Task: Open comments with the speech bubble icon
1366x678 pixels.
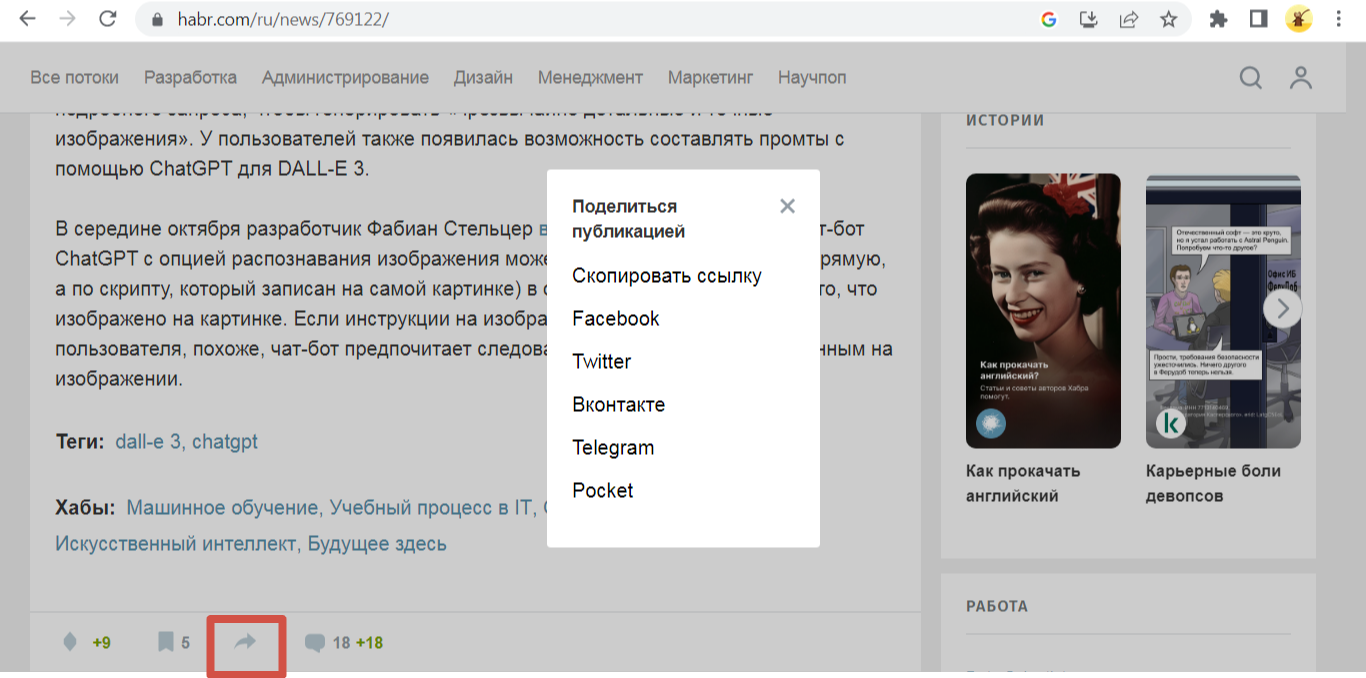Action: [x=315, y=643]
